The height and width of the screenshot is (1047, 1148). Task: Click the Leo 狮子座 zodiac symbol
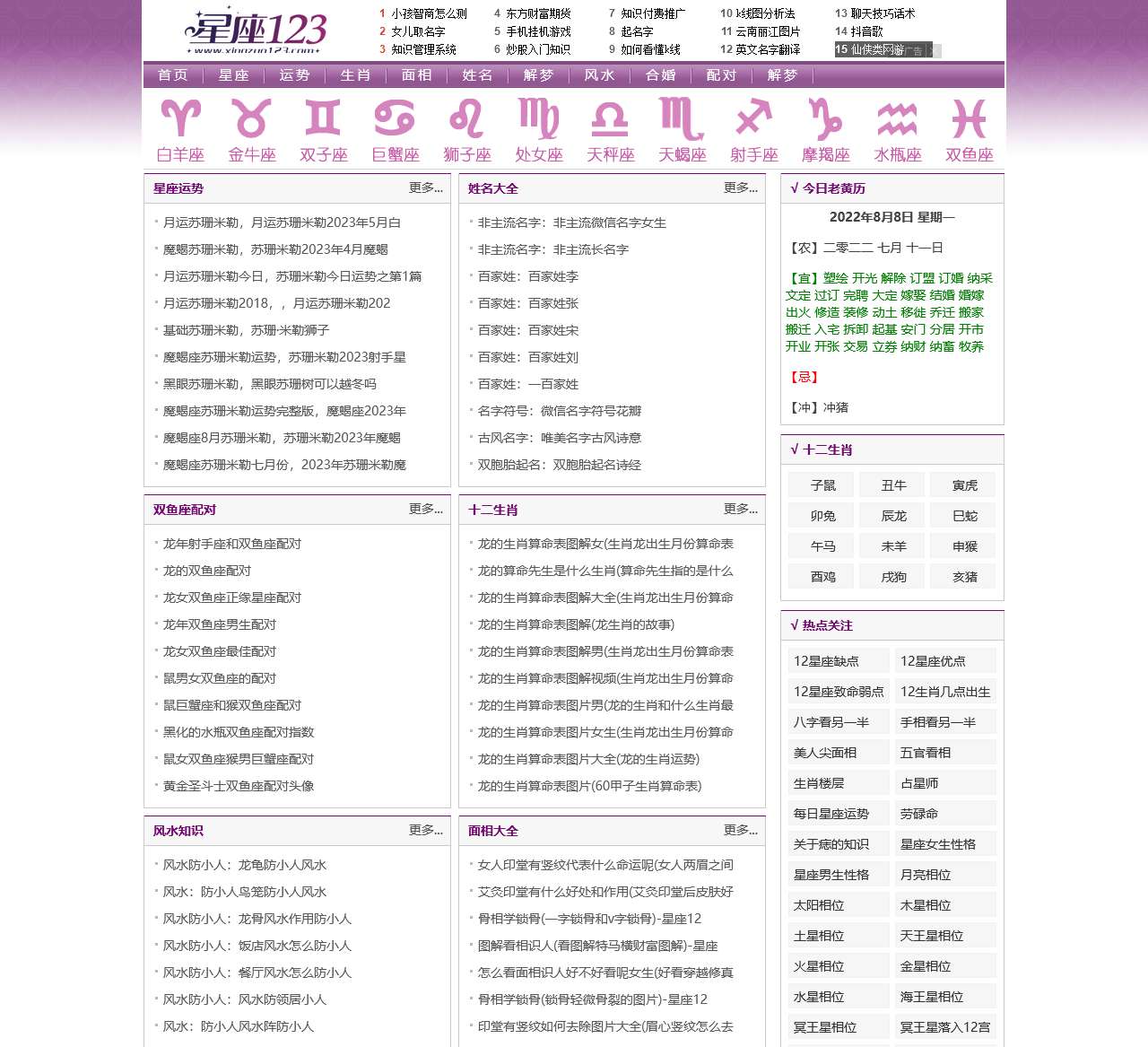465,119
